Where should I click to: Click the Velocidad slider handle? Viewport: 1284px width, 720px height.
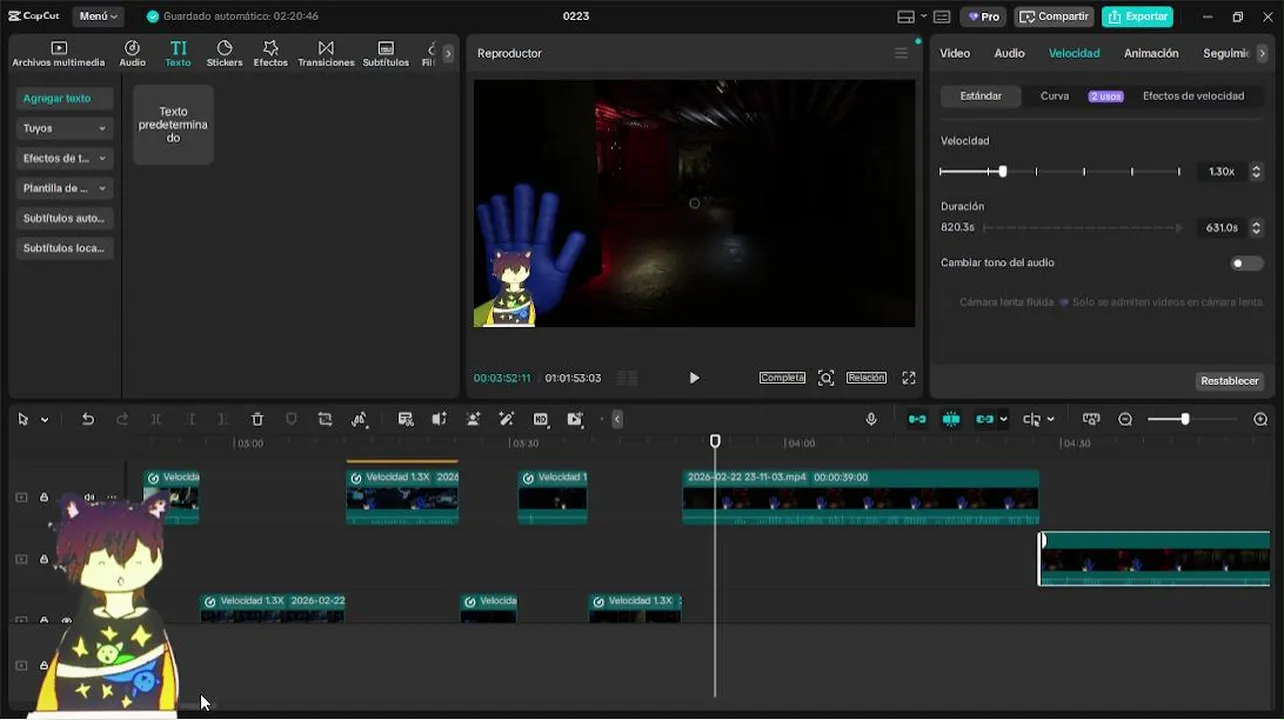tap(1003, 172)
